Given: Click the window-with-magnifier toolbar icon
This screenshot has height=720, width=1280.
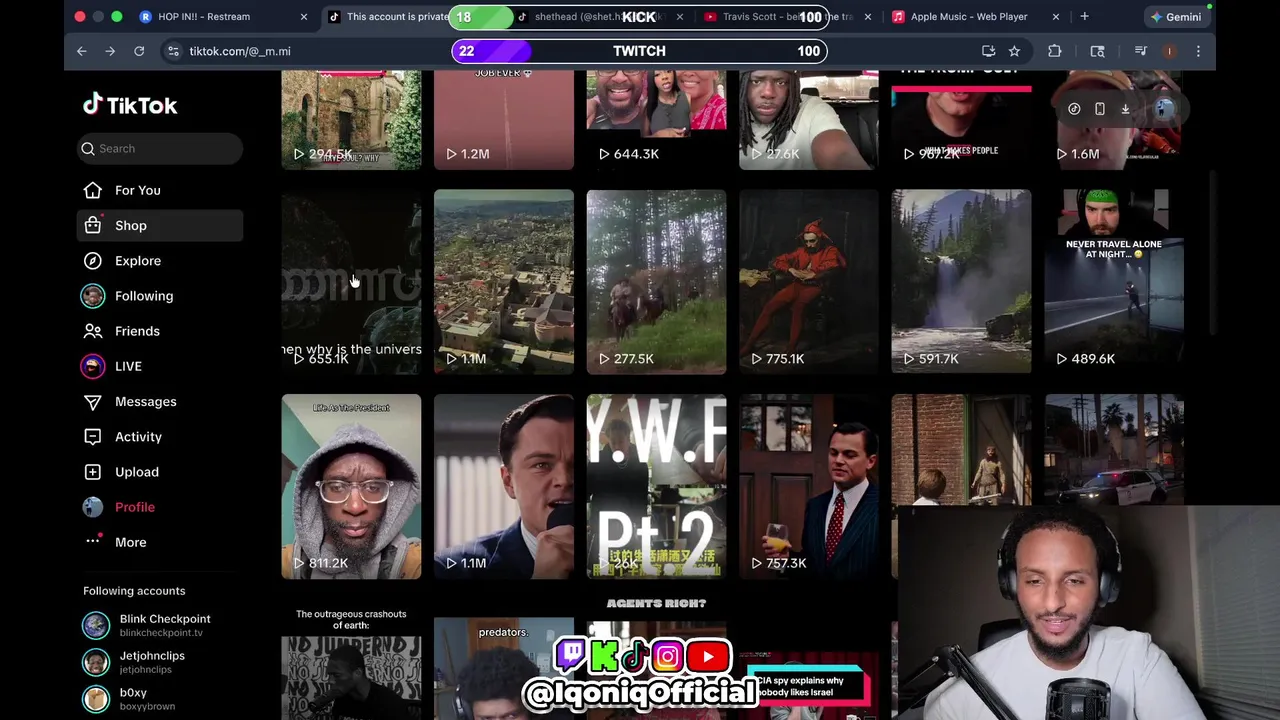Looking at the screenshot, I should click(1097, 51).
